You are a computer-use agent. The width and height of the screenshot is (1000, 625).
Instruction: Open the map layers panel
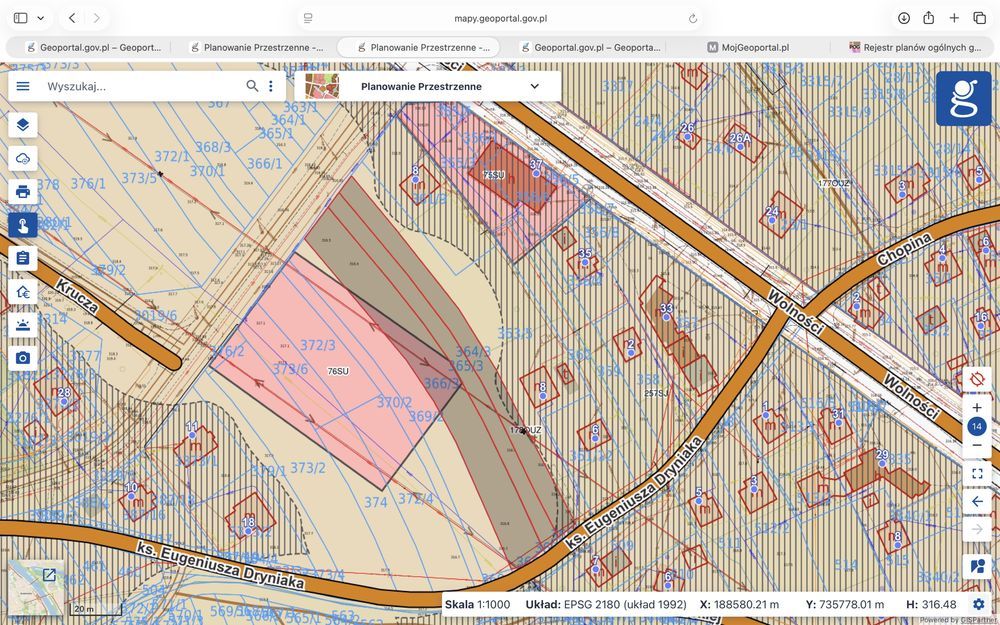coord(23,125)
